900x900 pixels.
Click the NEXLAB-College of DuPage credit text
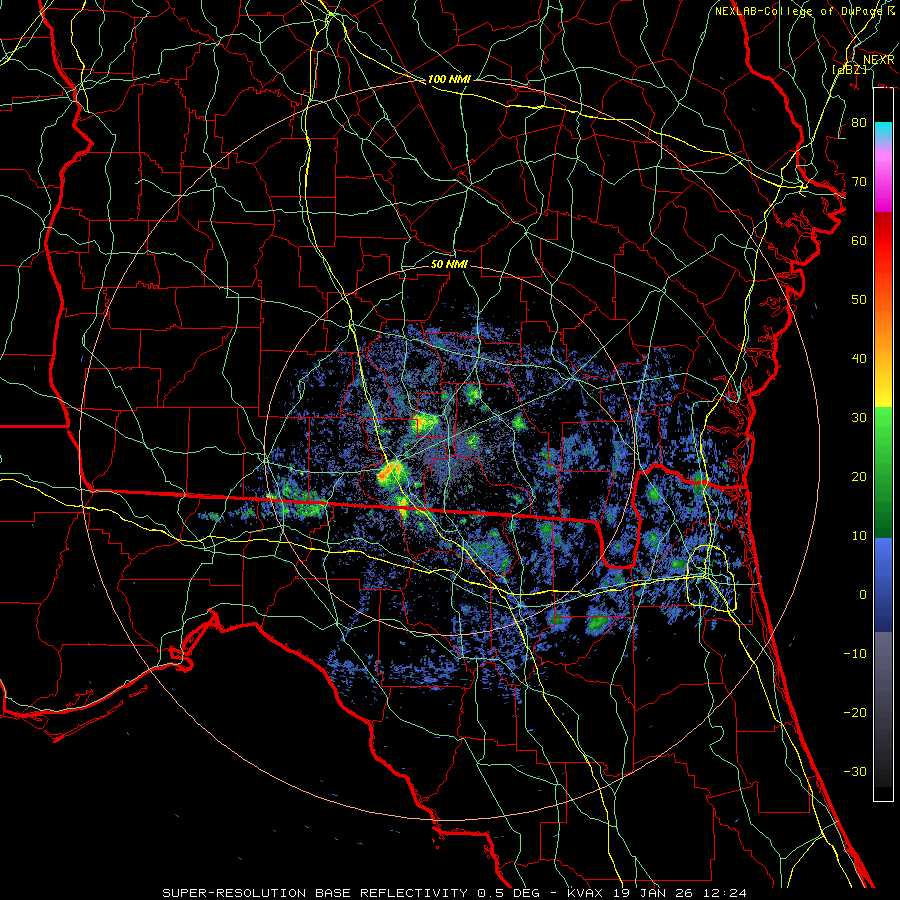pyautogui.click(x=805, y=11)
